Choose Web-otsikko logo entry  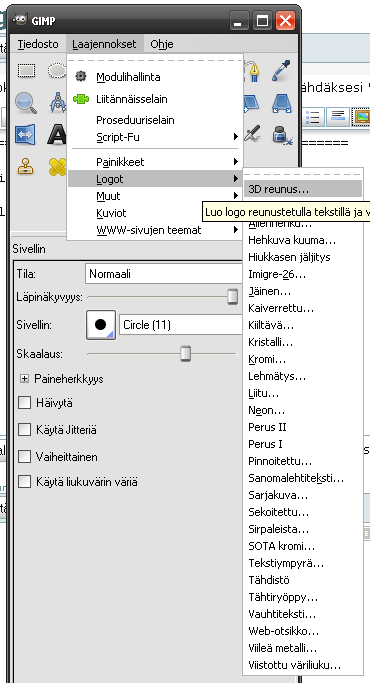click(303, 631)
